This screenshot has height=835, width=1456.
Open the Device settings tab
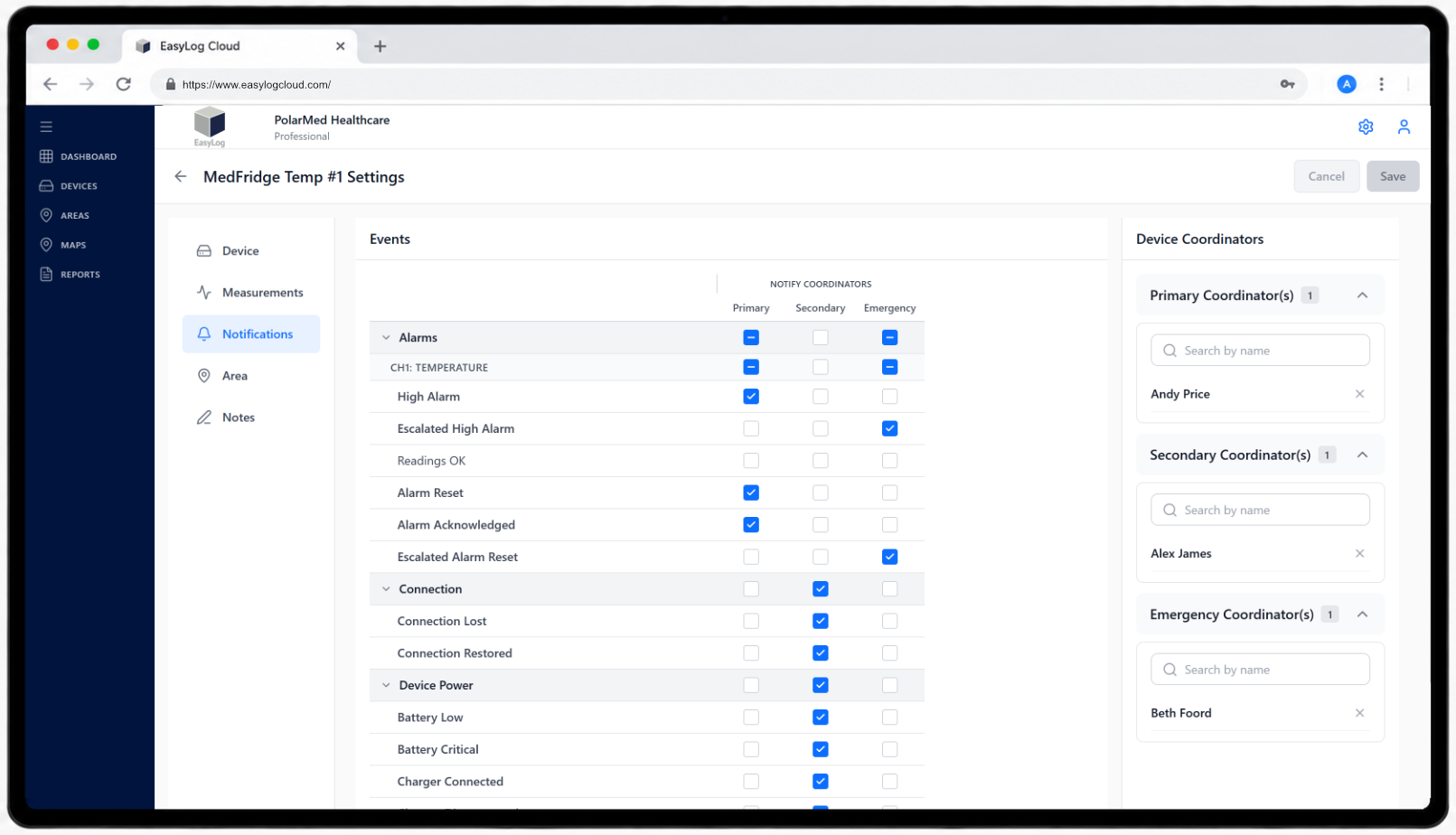(251, 251)
